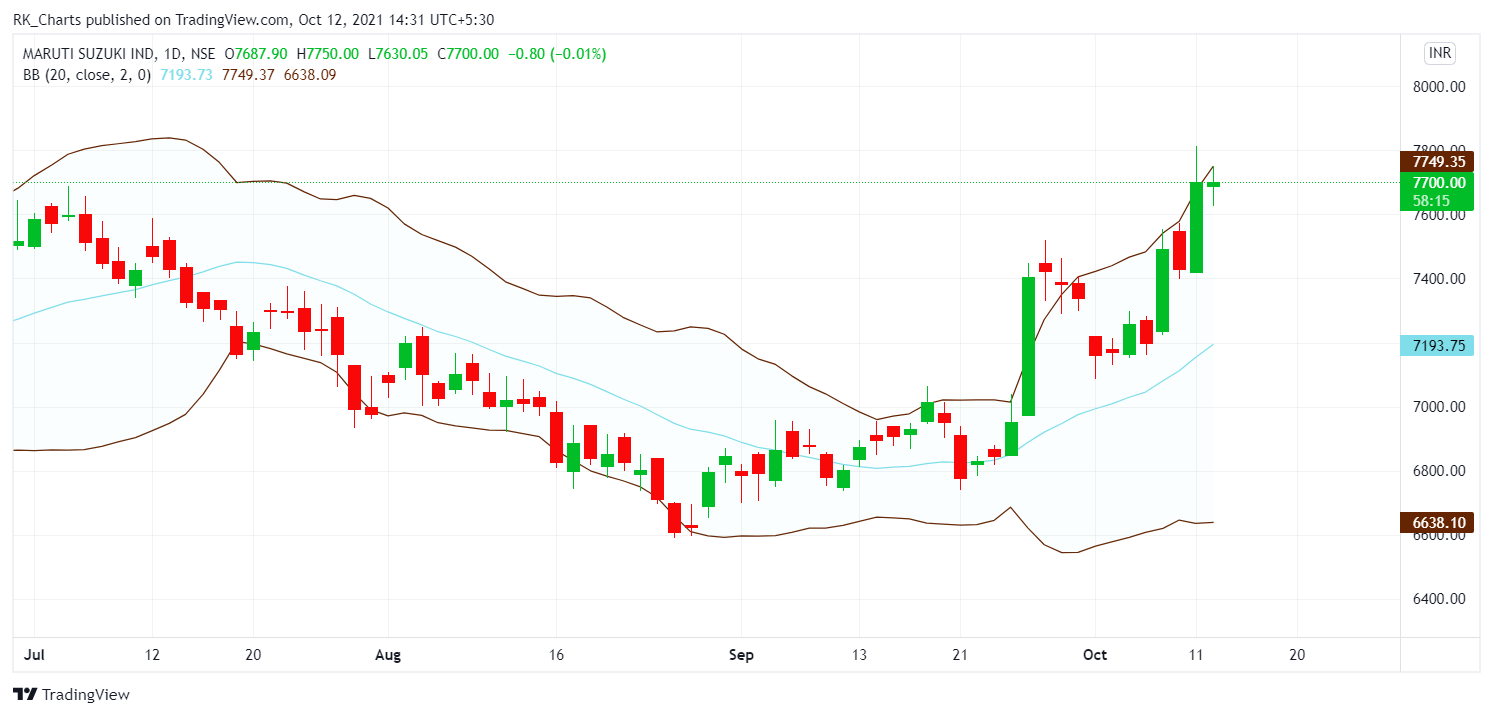Click the 6800.00 price axis label
The image size is (1493, 716).
pyautogui.click(x=1439, y=471)
